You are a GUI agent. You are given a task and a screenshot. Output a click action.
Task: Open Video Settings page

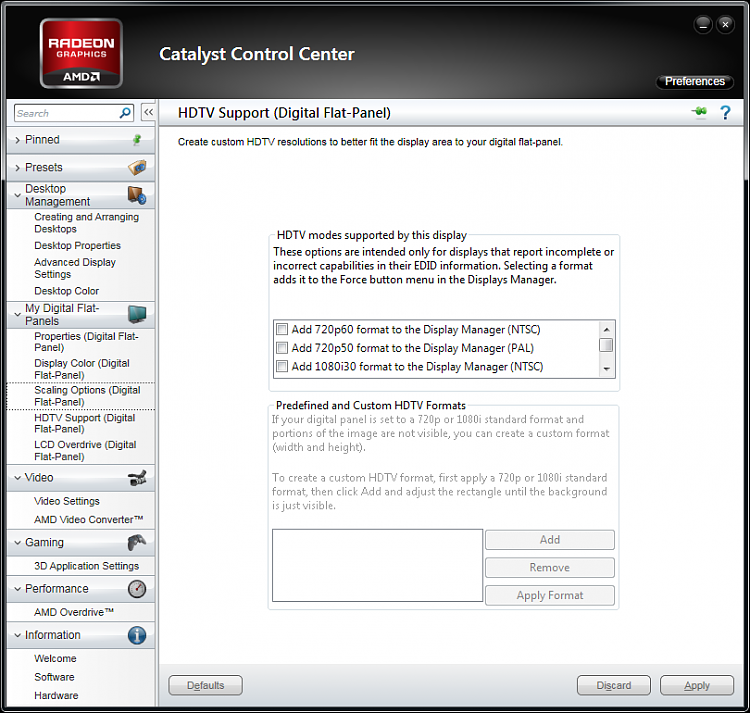coord(67,501)
